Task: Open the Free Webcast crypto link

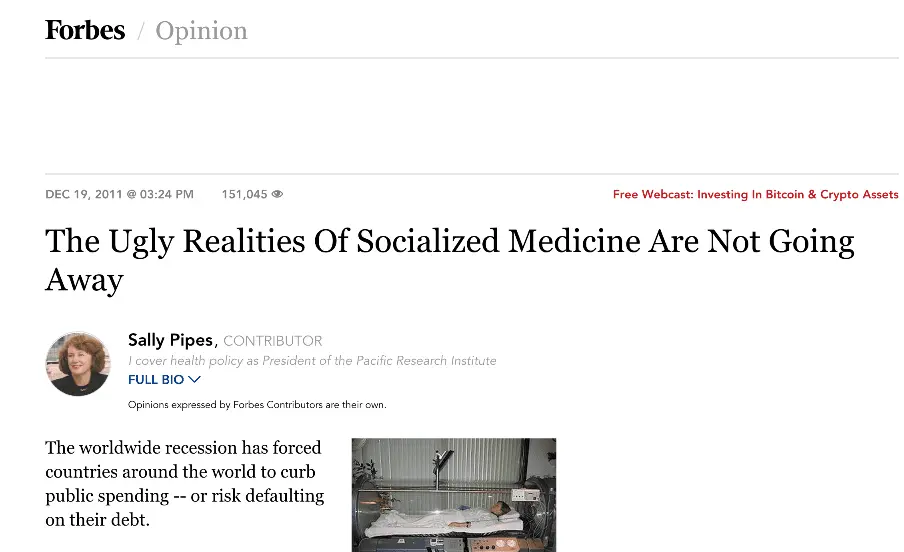Action: (x=755, y=194)
